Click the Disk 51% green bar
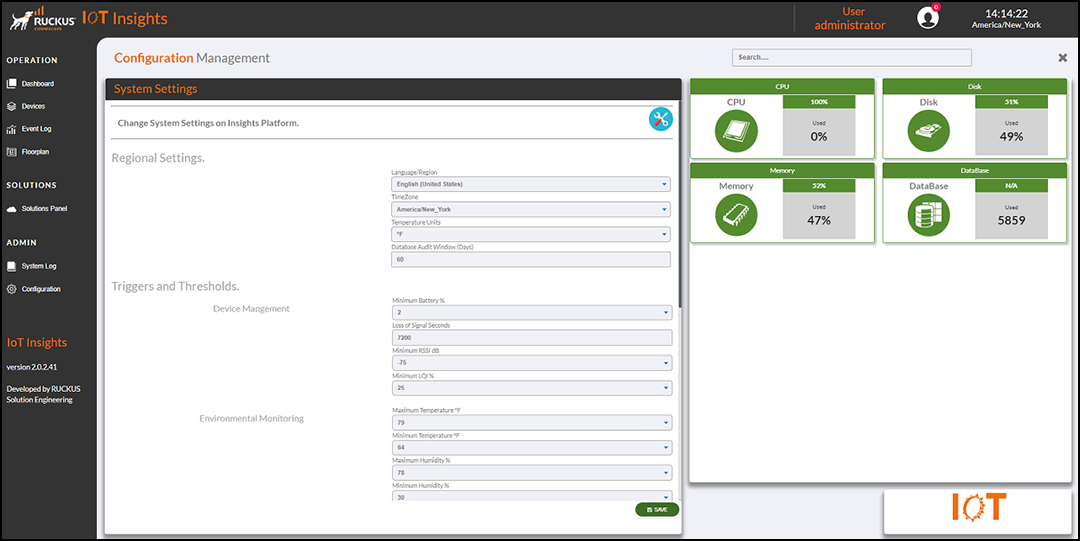Image resolution: width=1080 pixels, height=541 pixels. (x=1011, y=102)
